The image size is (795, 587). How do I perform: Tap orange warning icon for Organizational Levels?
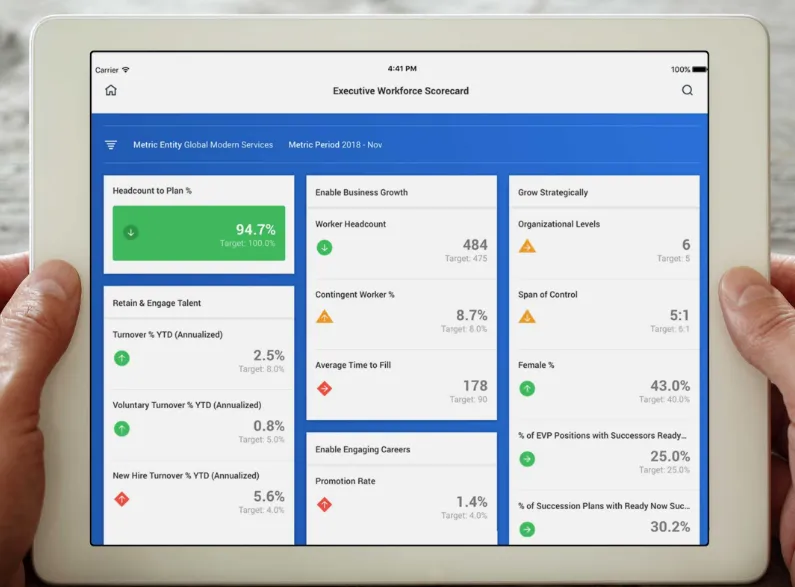(527, 246)
